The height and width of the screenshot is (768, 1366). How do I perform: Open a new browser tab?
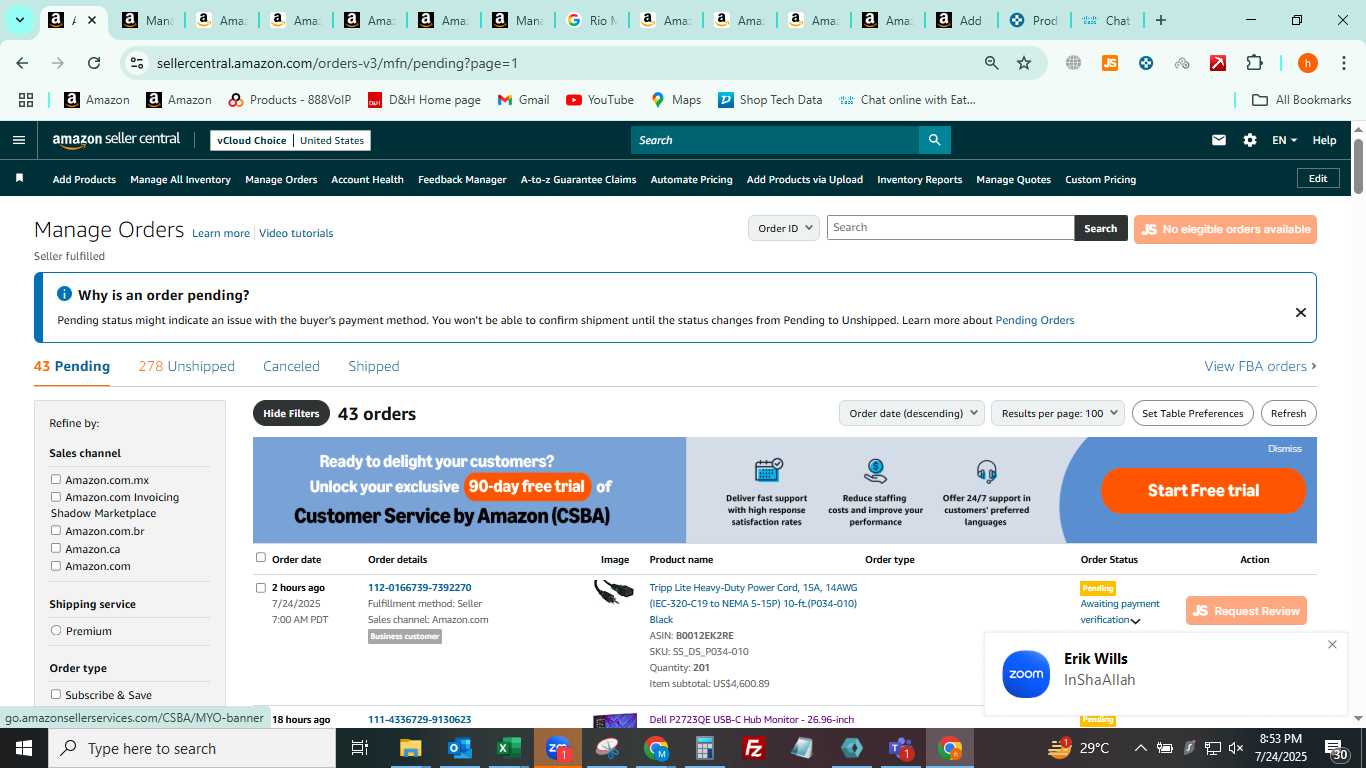pyautogui.click(x=1160, y=20)
